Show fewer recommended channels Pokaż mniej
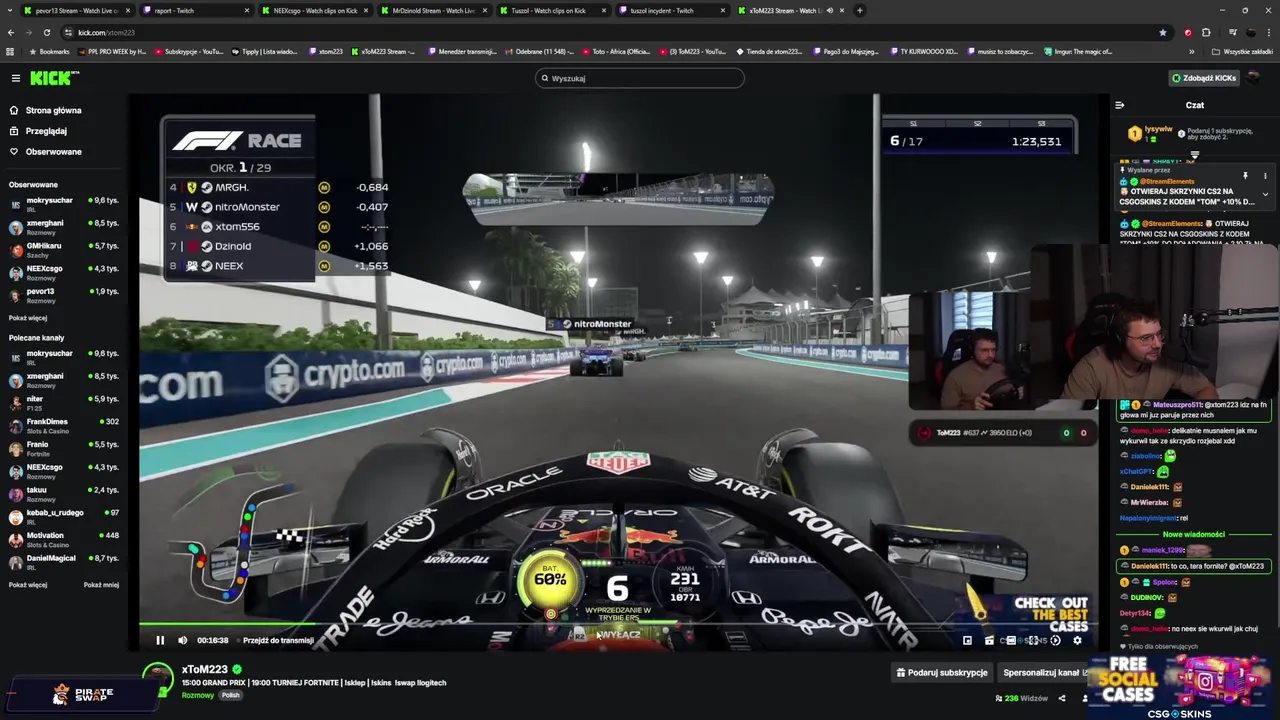This screenshot has width=1280, height=720. click(101, 585)
